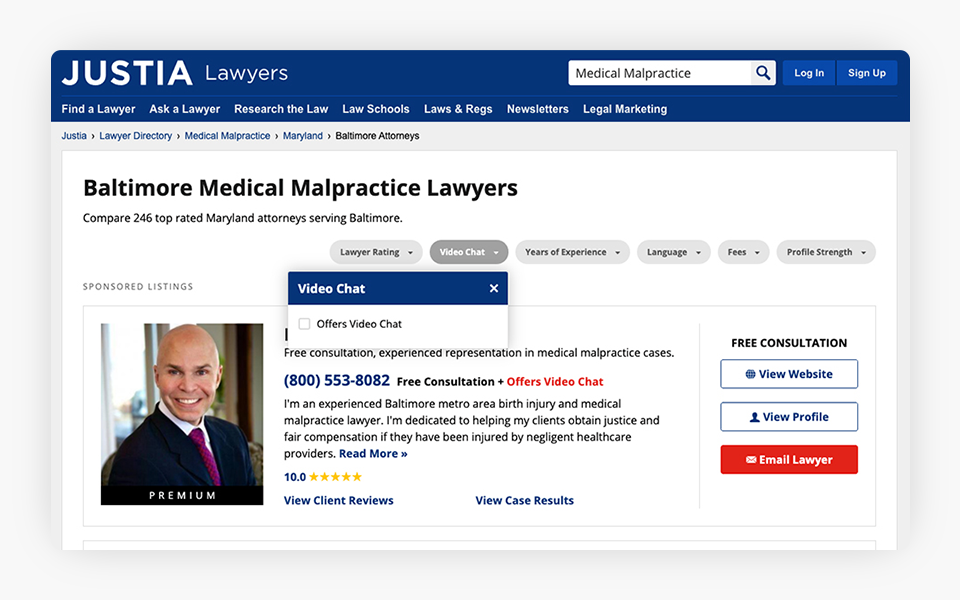Focus the Medical Malpractice search field
This screenshot has height=600, width=960.
click(x=660, y=73)
